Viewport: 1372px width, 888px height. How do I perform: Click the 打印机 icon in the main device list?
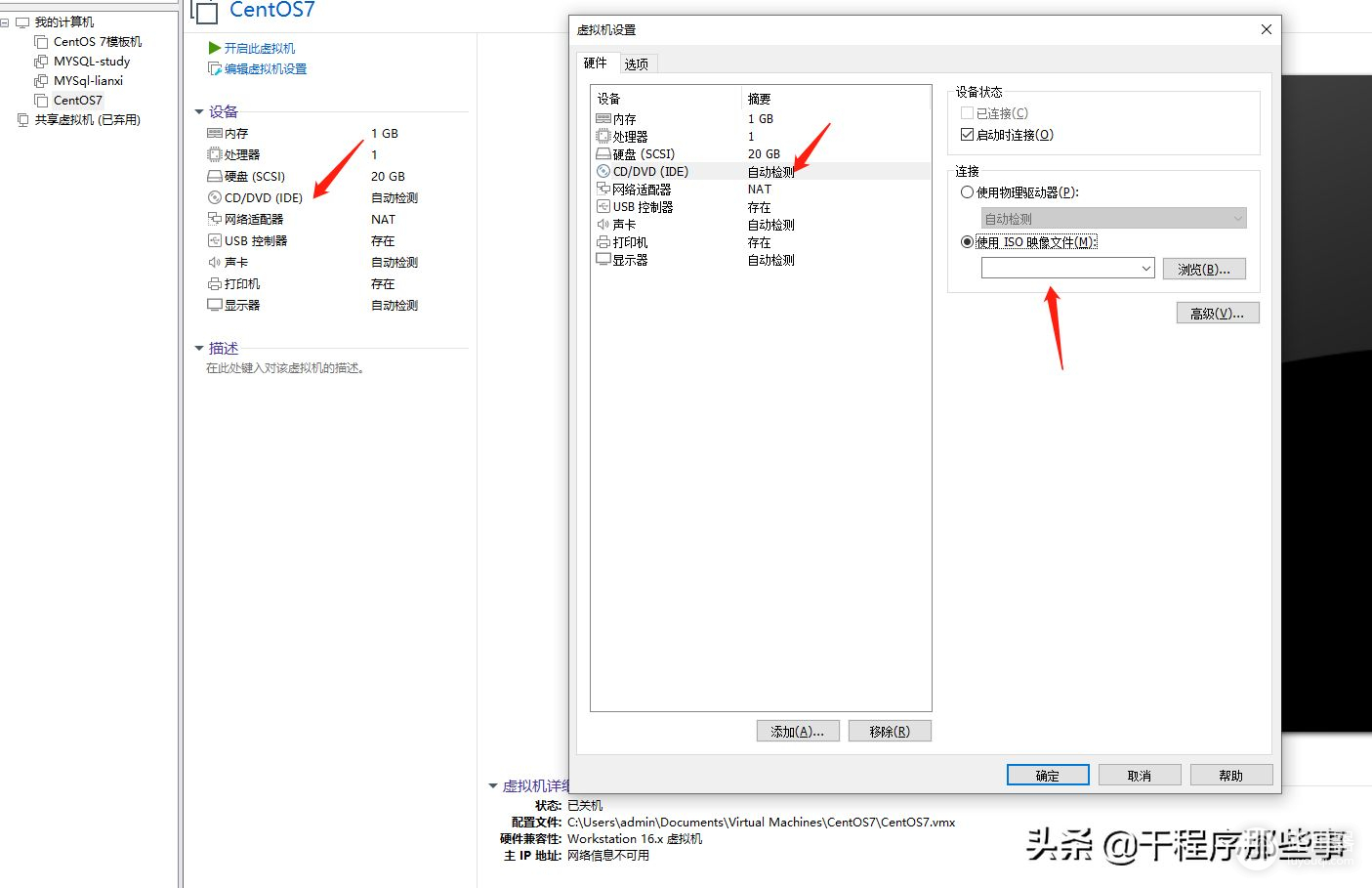tap(215, 283)
